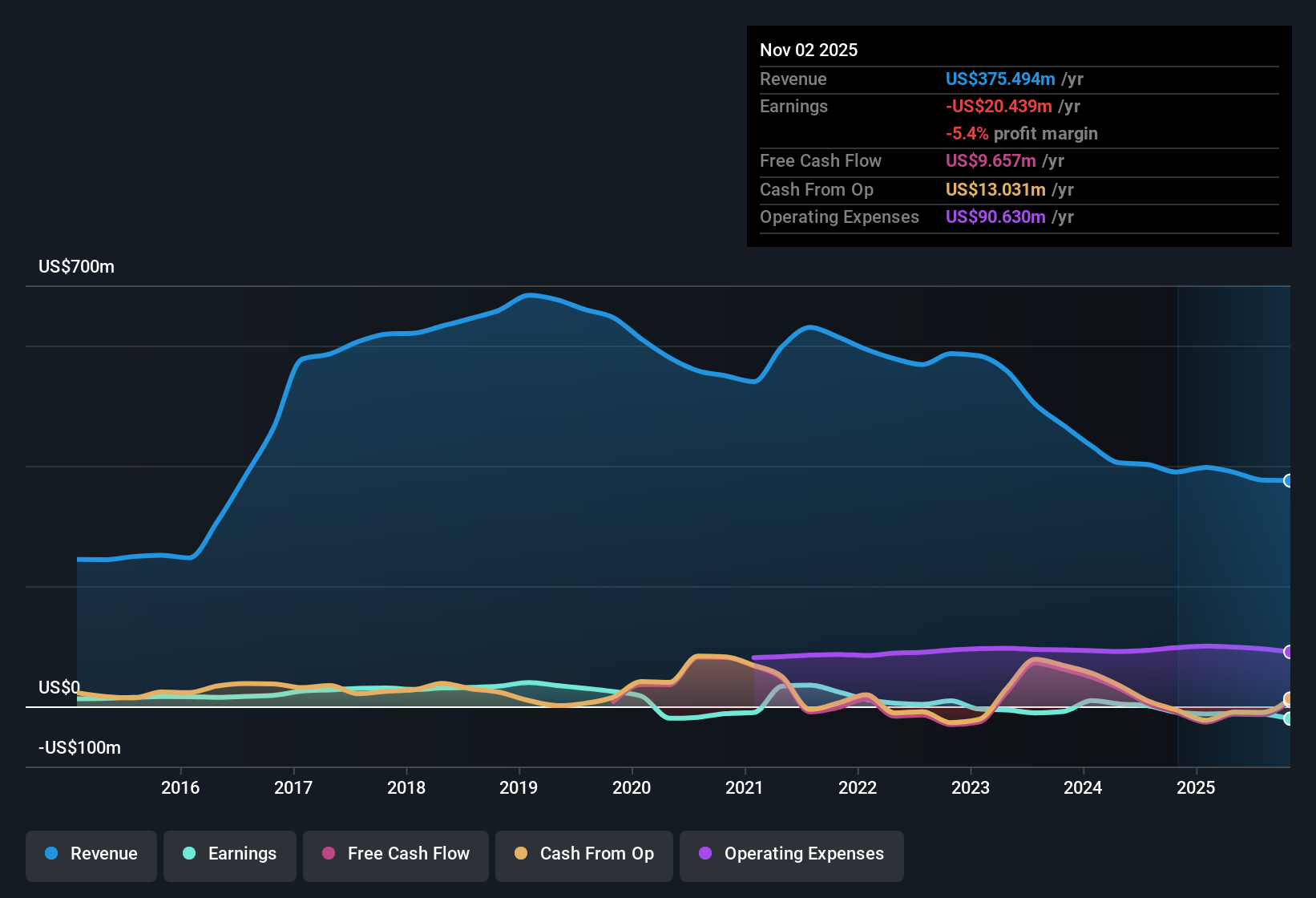
Task: Select the Revenue endpoint marker on chart
Action: point(1289,480)
